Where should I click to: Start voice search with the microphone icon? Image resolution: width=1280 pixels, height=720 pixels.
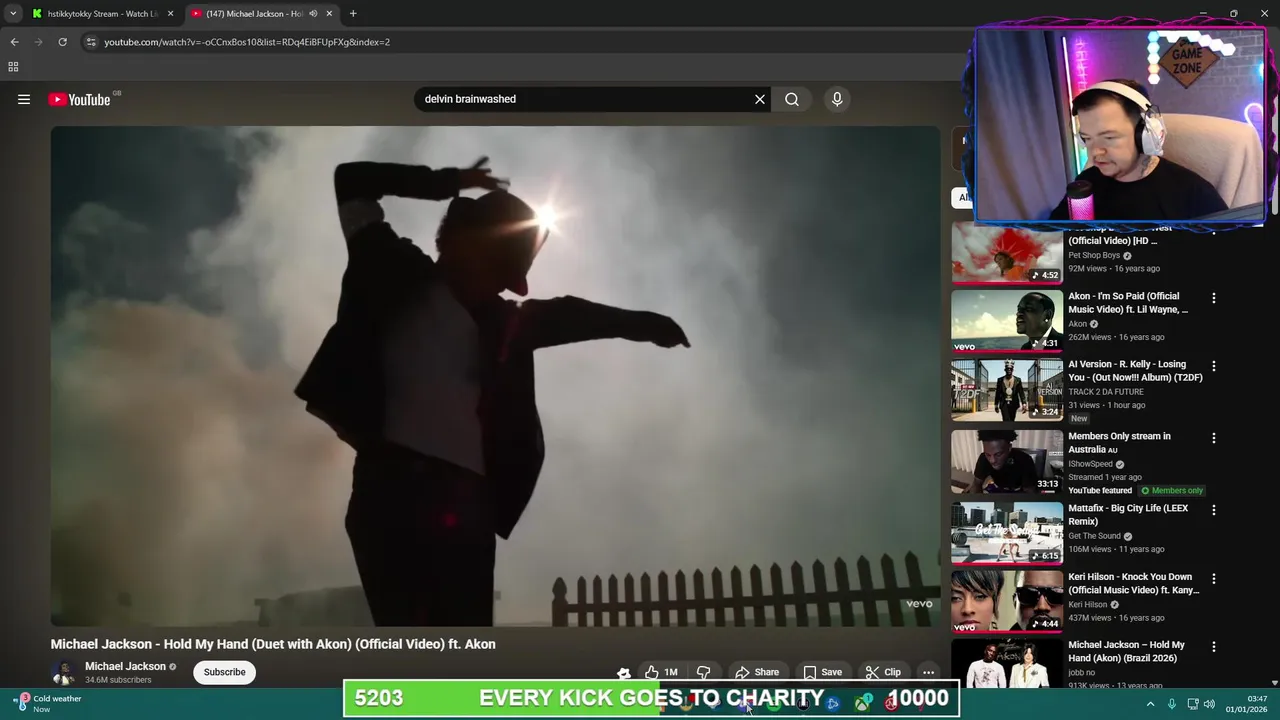[x=837, y=99]
